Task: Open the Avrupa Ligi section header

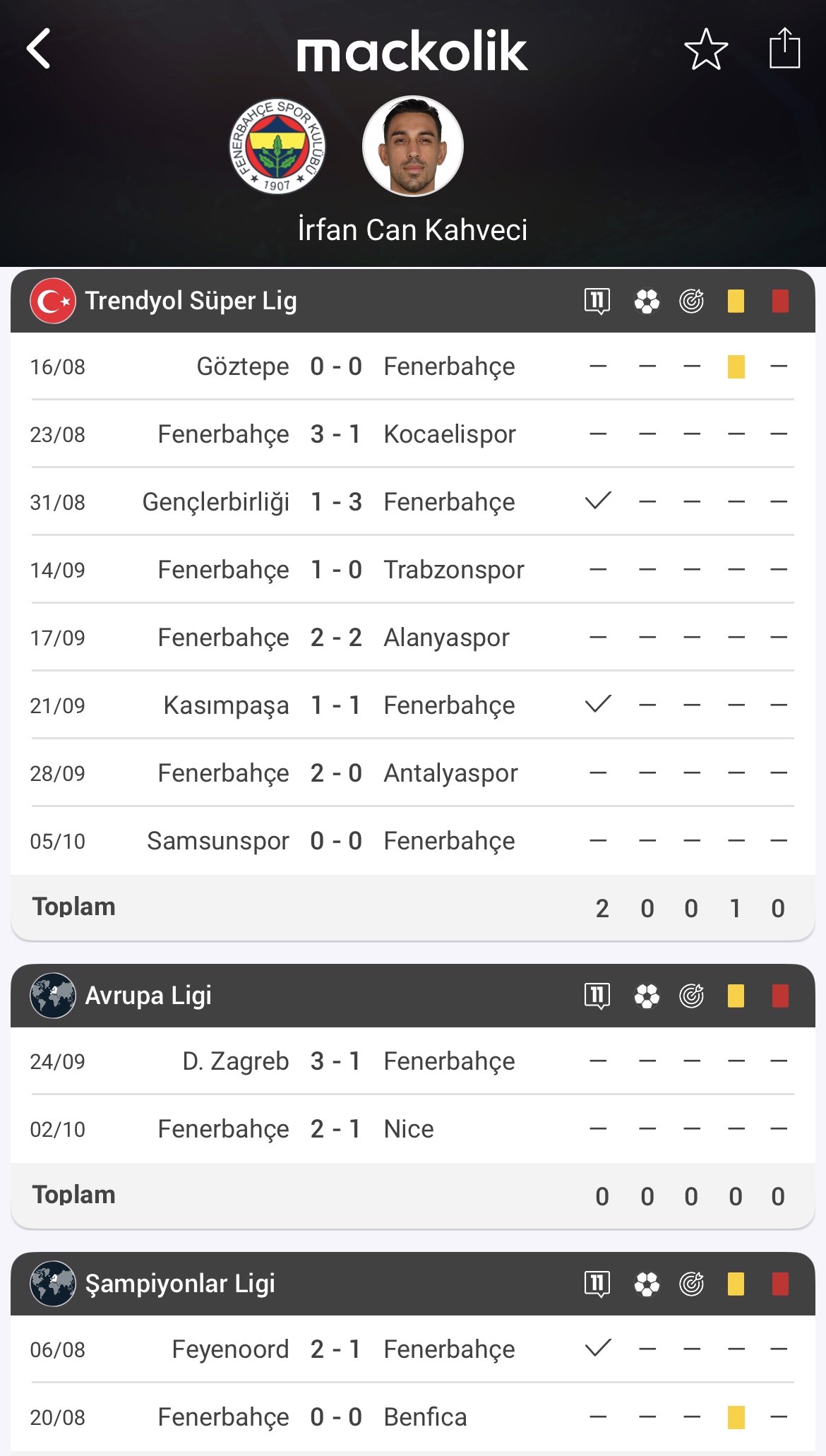Action: [148, 996]
